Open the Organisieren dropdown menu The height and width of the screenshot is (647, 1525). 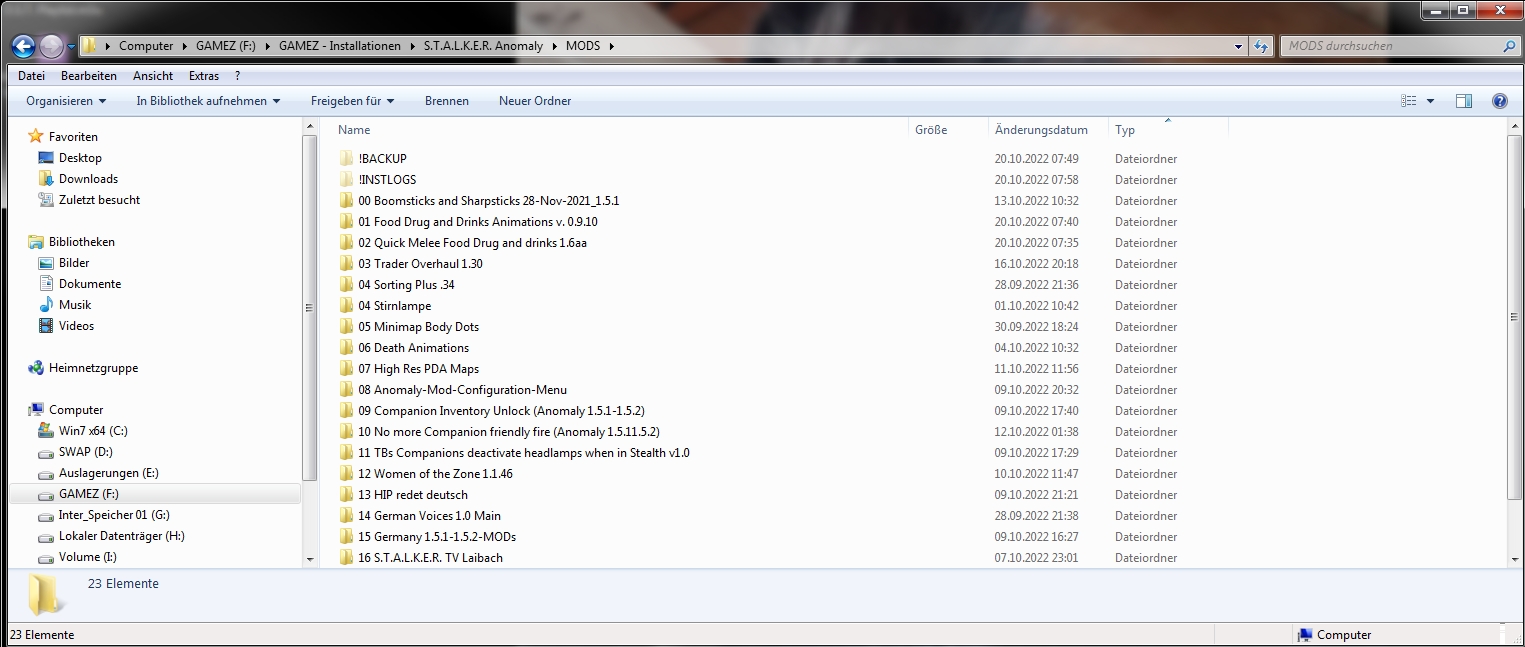pyautogui.click(x=66, y=101)
